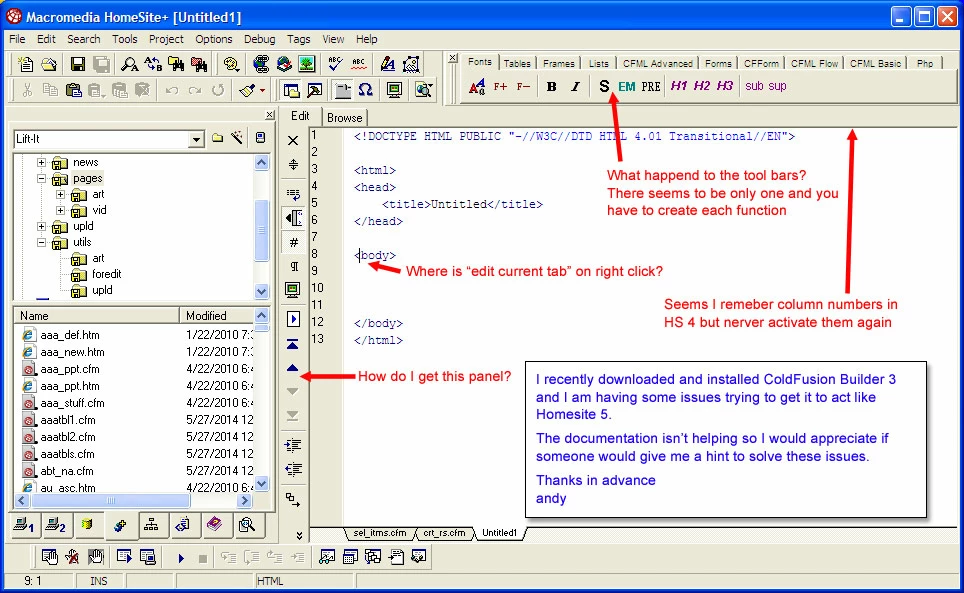Switch to the Browse tab
964x593 pixels.
344,118
